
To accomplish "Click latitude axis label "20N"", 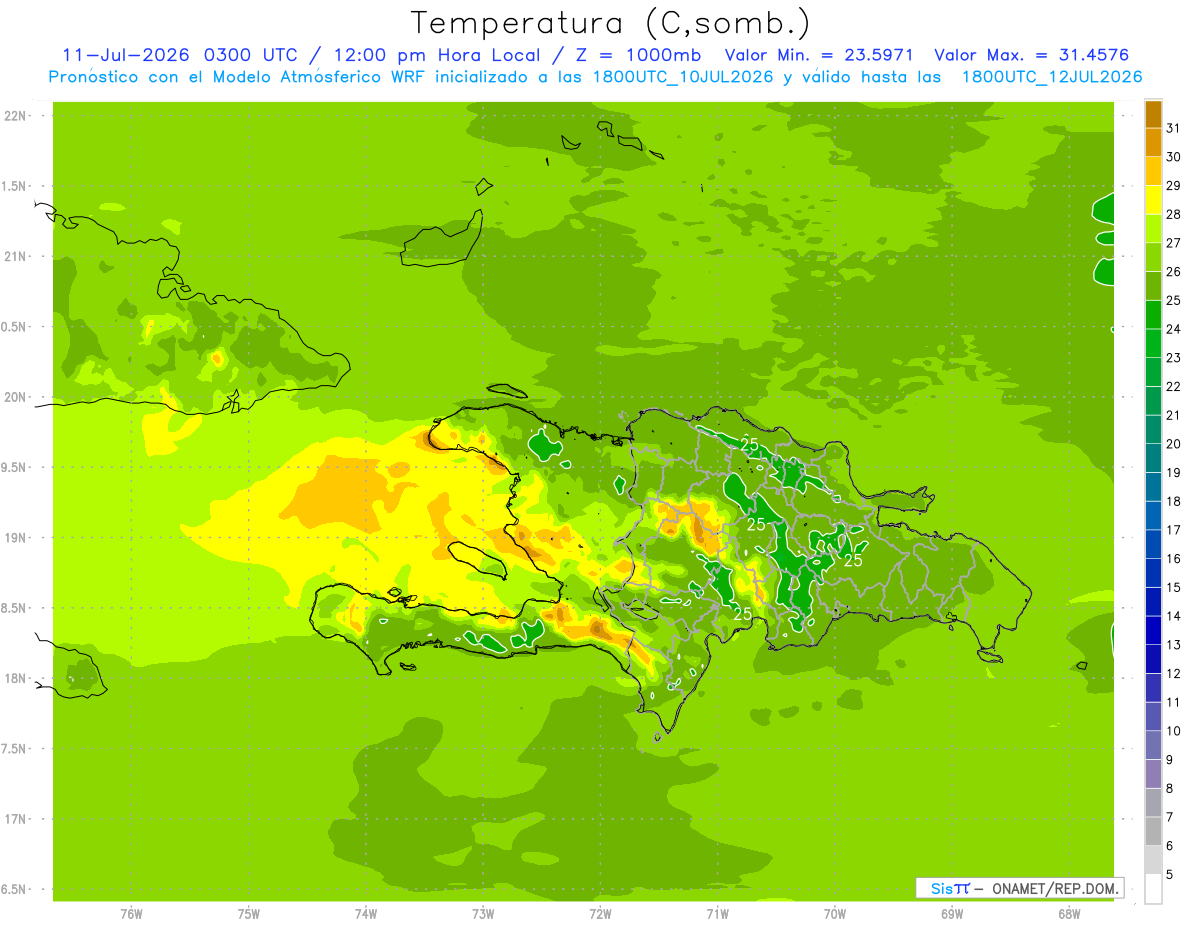I will (17, 397).
